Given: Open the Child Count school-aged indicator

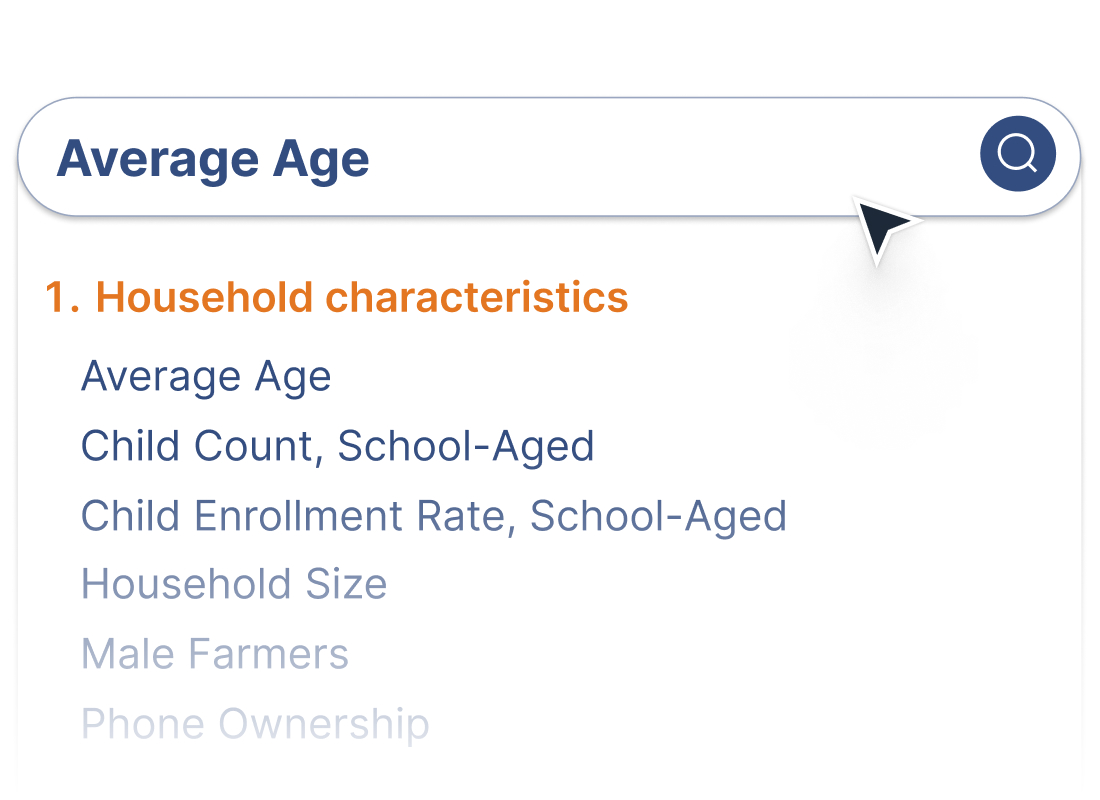Looking at the screenshot, I should (x=338, y=446).
